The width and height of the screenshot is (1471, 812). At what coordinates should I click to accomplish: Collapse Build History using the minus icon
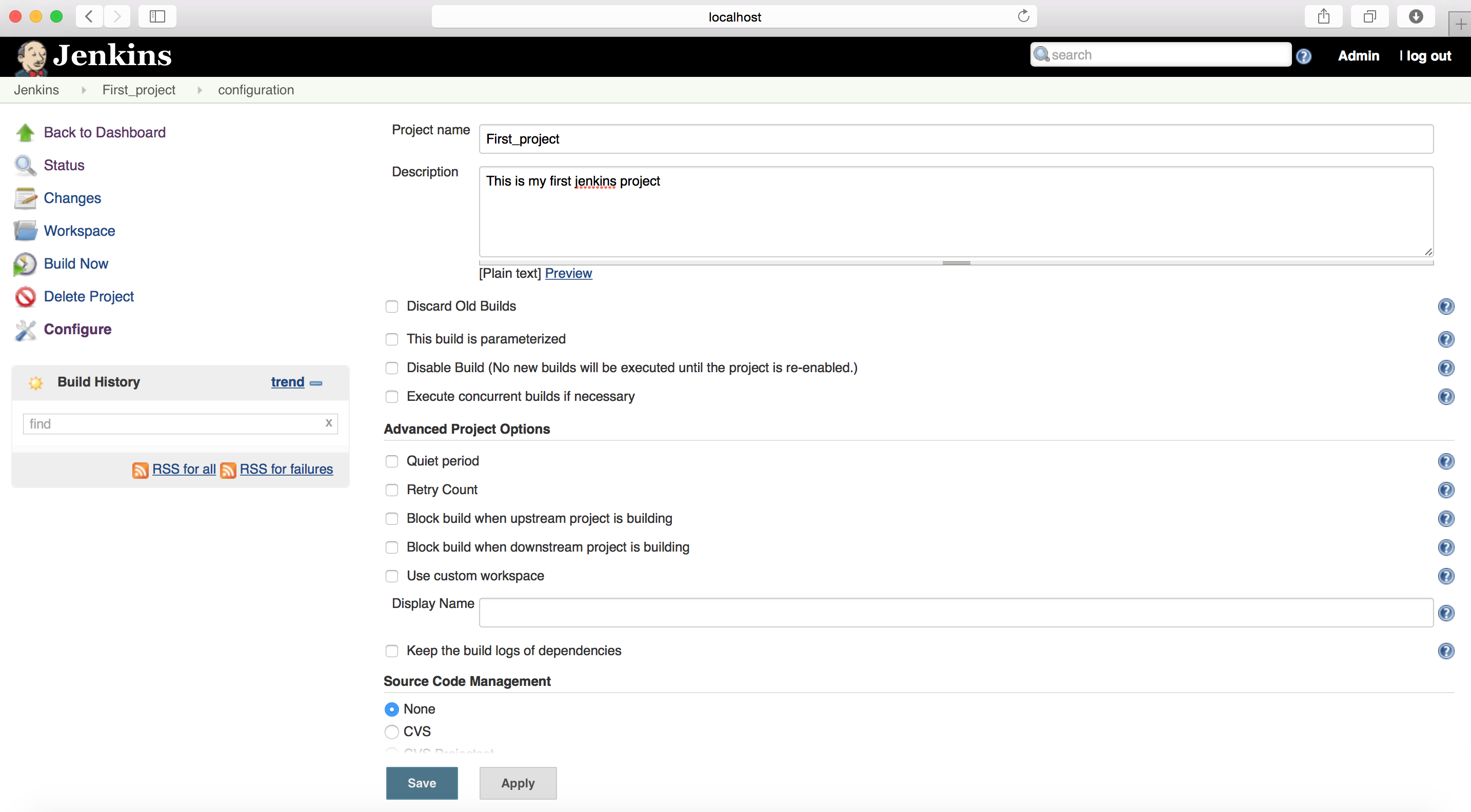[316, 383]
